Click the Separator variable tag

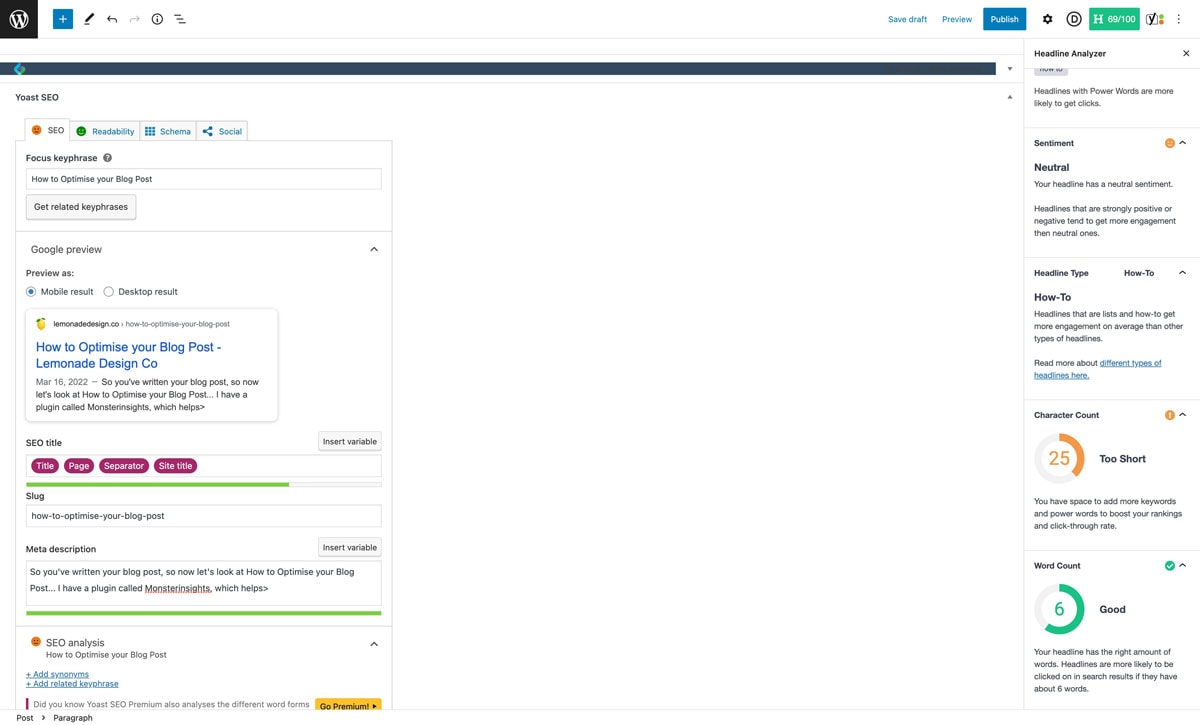(x=124, y=466)
